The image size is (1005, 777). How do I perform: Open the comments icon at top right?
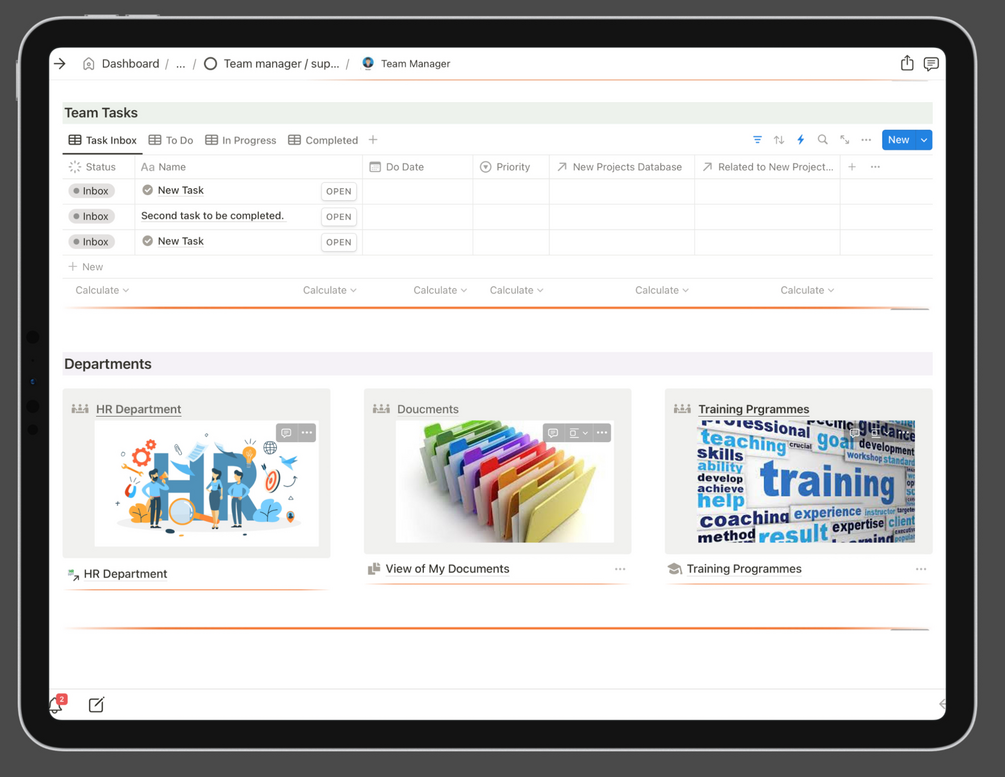click(x=931, y=63)
